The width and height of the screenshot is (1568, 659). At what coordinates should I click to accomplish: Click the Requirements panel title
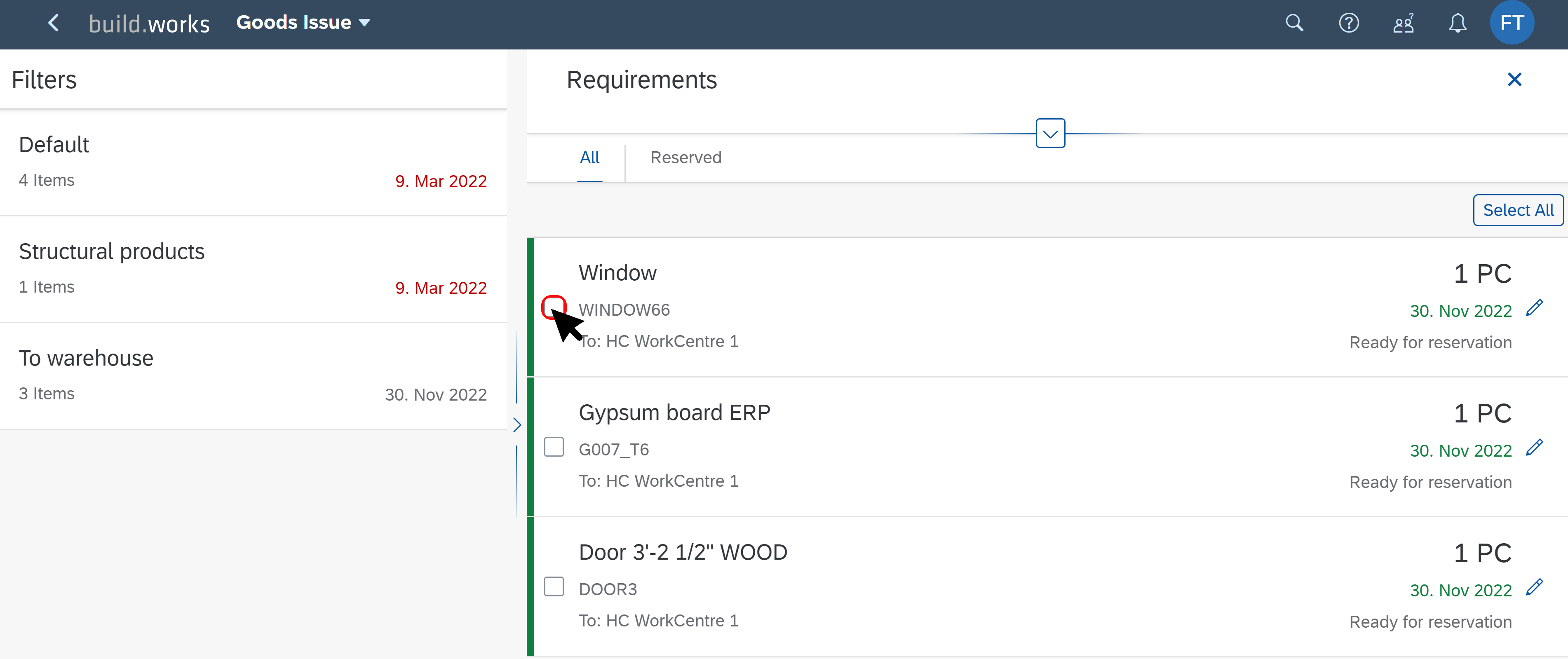(x=641, y=80)
